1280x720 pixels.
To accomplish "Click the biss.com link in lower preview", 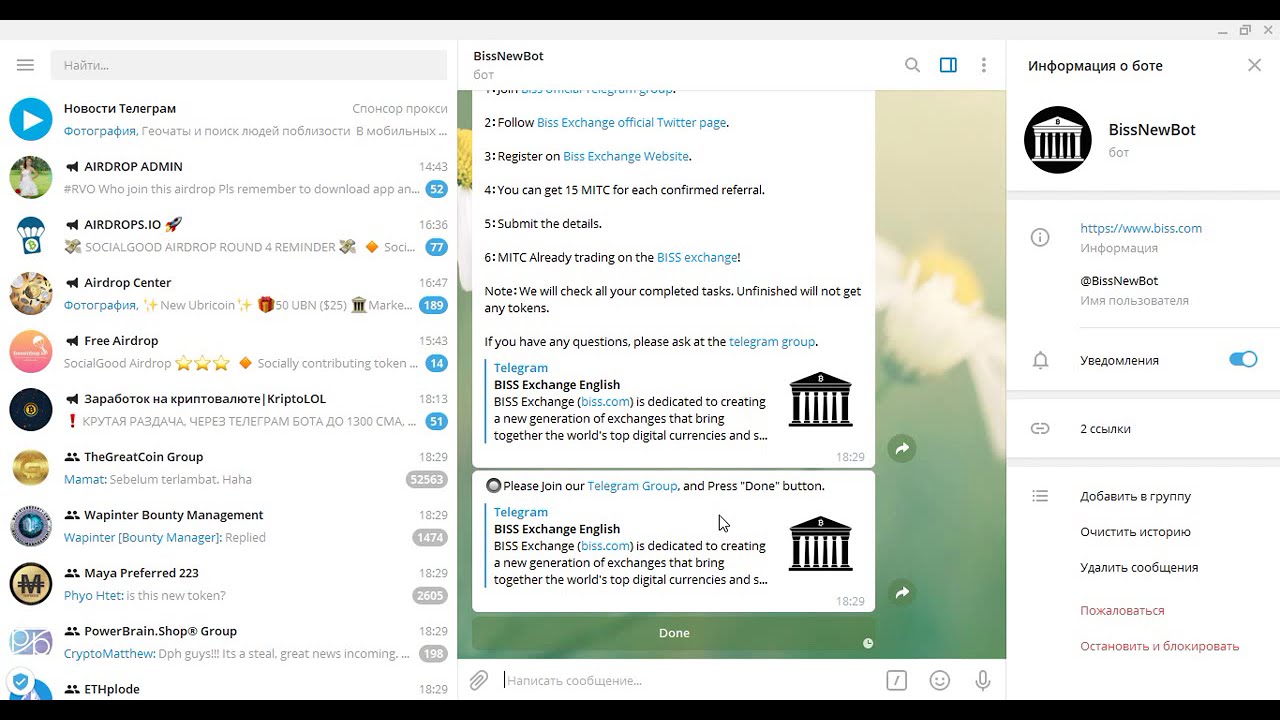I will click(605, 546).
